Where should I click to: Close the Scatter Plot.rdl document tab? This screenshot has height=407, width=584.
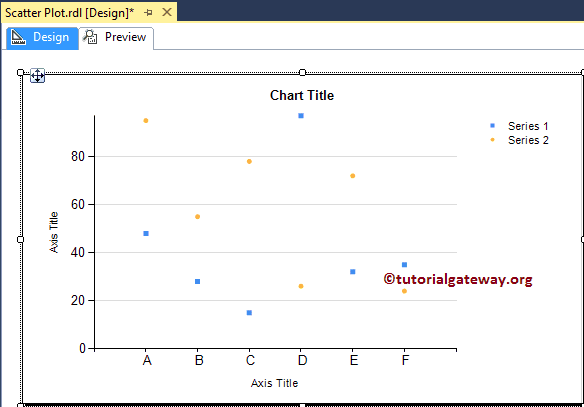167,12
